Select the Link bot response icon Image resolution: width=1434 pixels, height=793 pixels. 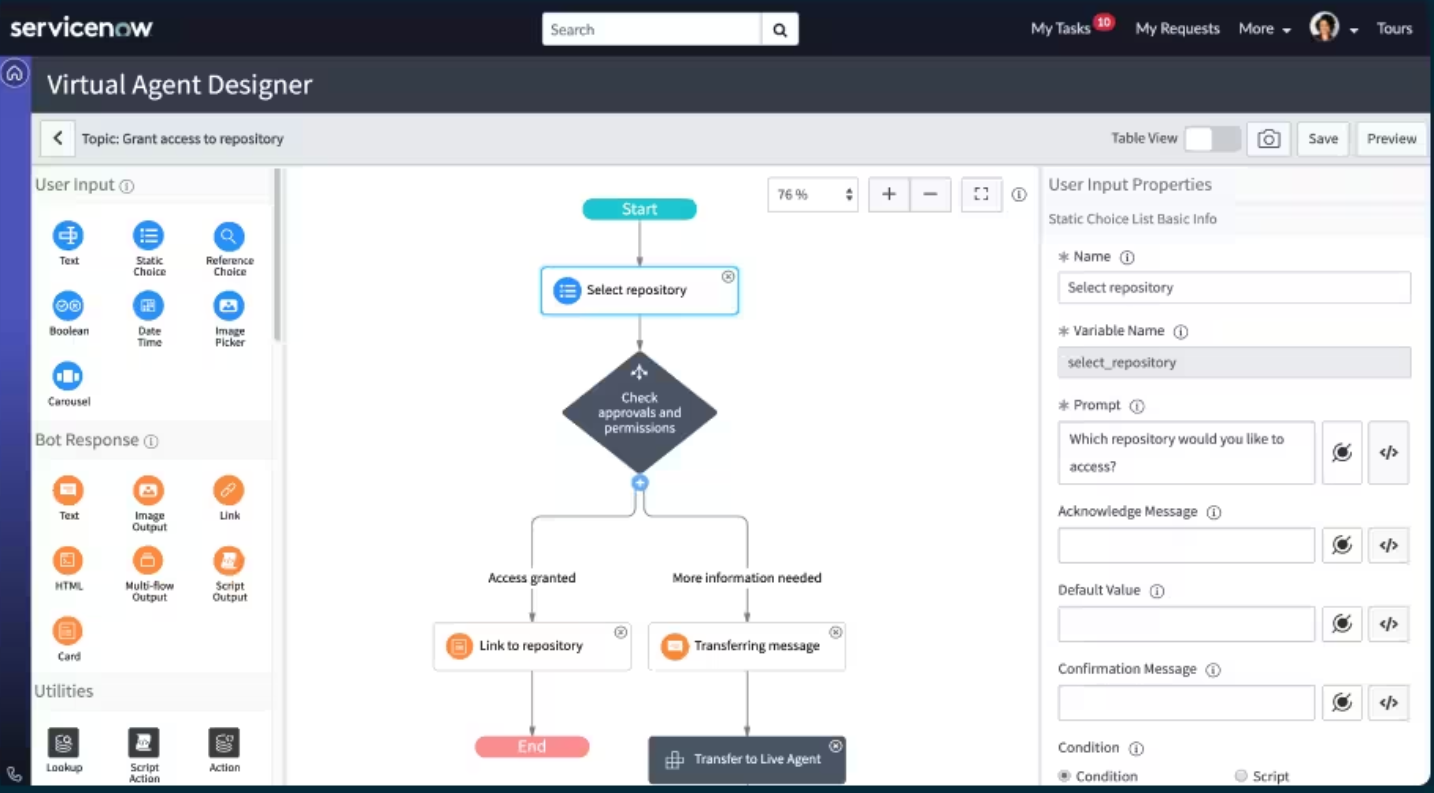click(229, 490)
